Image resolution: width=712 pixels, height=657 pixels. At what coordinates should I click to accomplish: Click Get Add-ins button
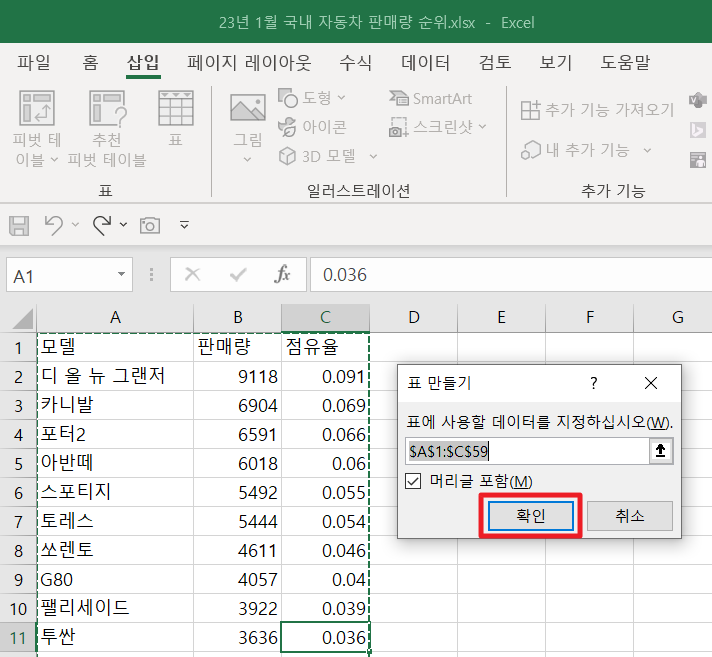click(597, 109)
